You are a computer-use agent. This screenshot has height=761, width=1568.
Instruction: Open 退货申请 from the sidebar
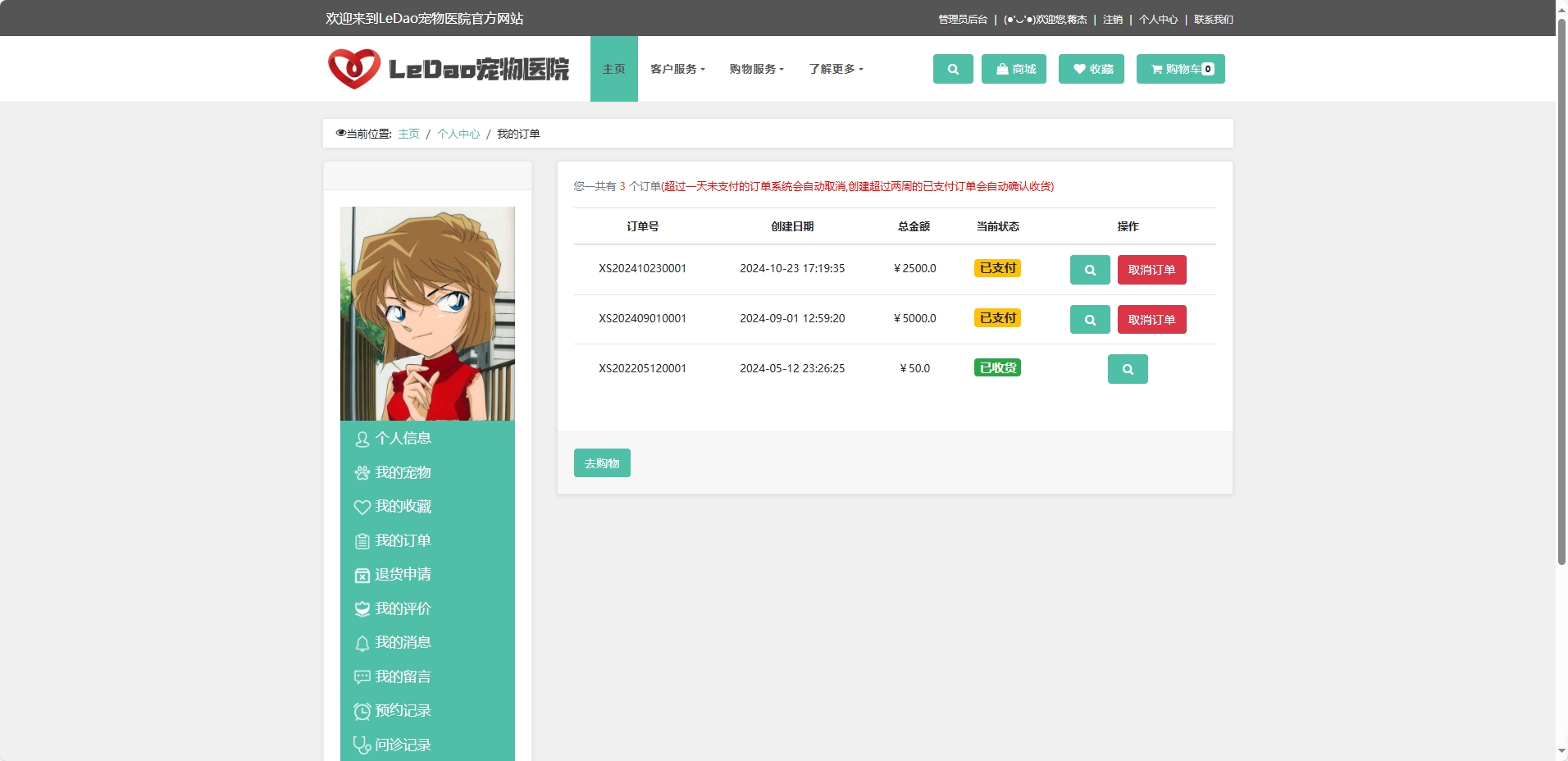click(x=403, y=574)
